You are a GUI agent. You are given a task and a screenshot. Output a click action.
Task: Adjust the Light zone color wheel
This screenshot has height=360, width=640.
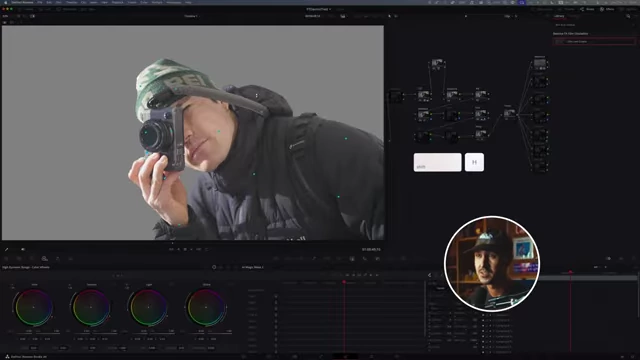point(149,307)
